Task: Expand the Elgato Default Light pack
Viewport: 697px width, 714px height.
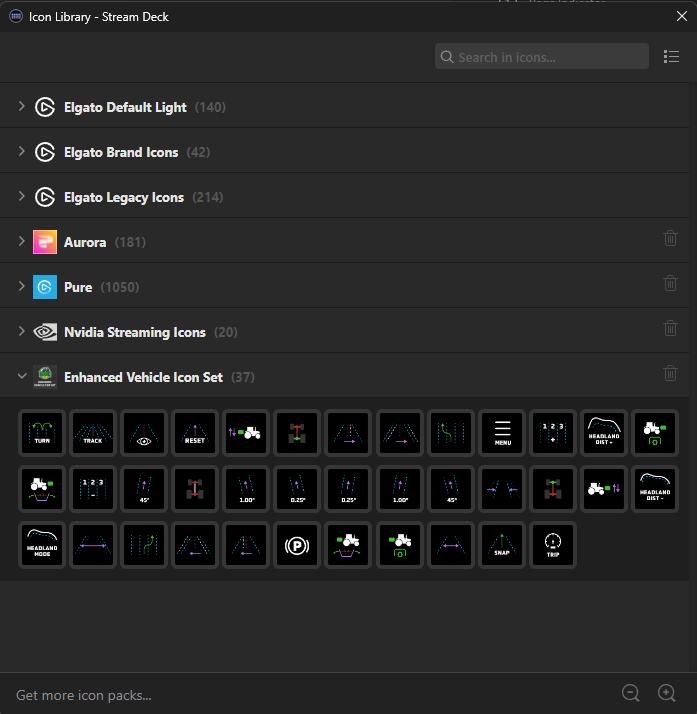Action: (21, 107)
